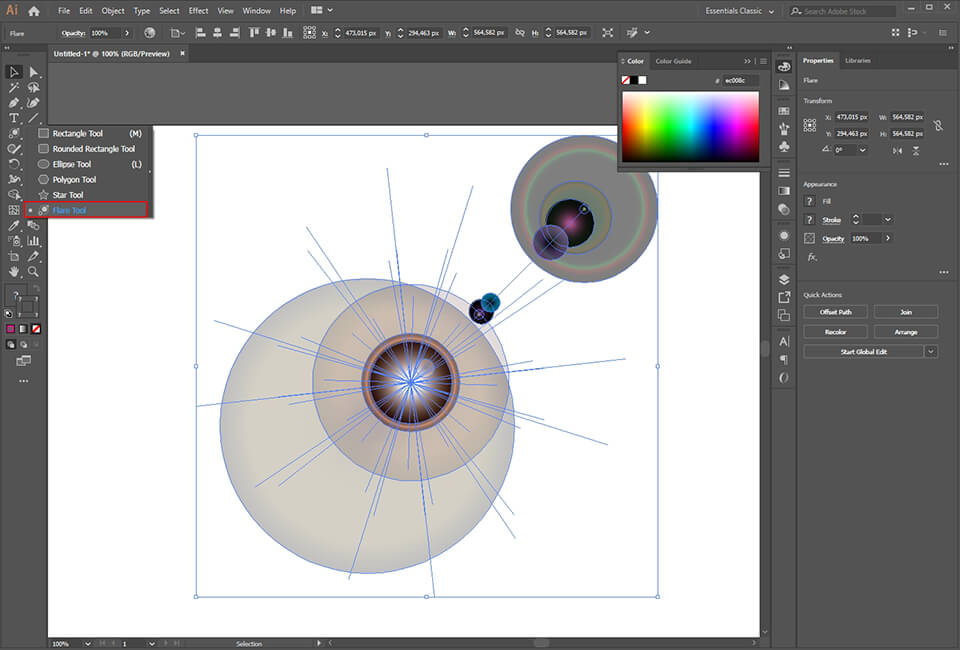Select the Direct Selection tool

(x=32, y=72)
